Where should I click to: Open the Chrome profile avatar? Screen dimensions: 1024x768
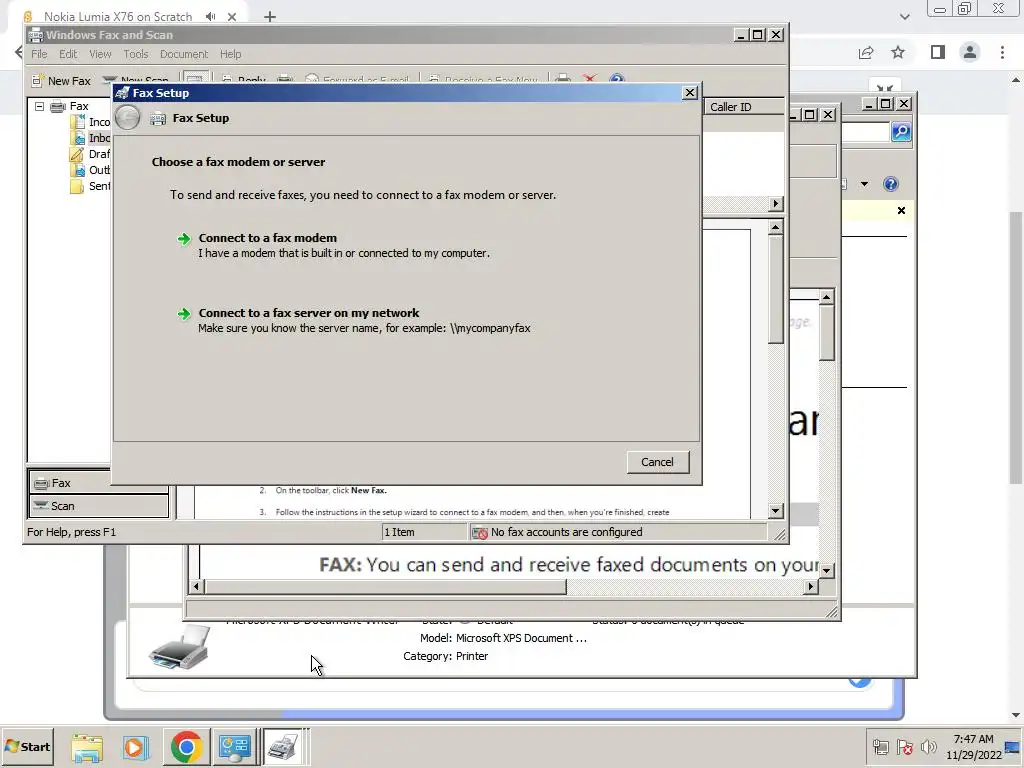(970, 52)
